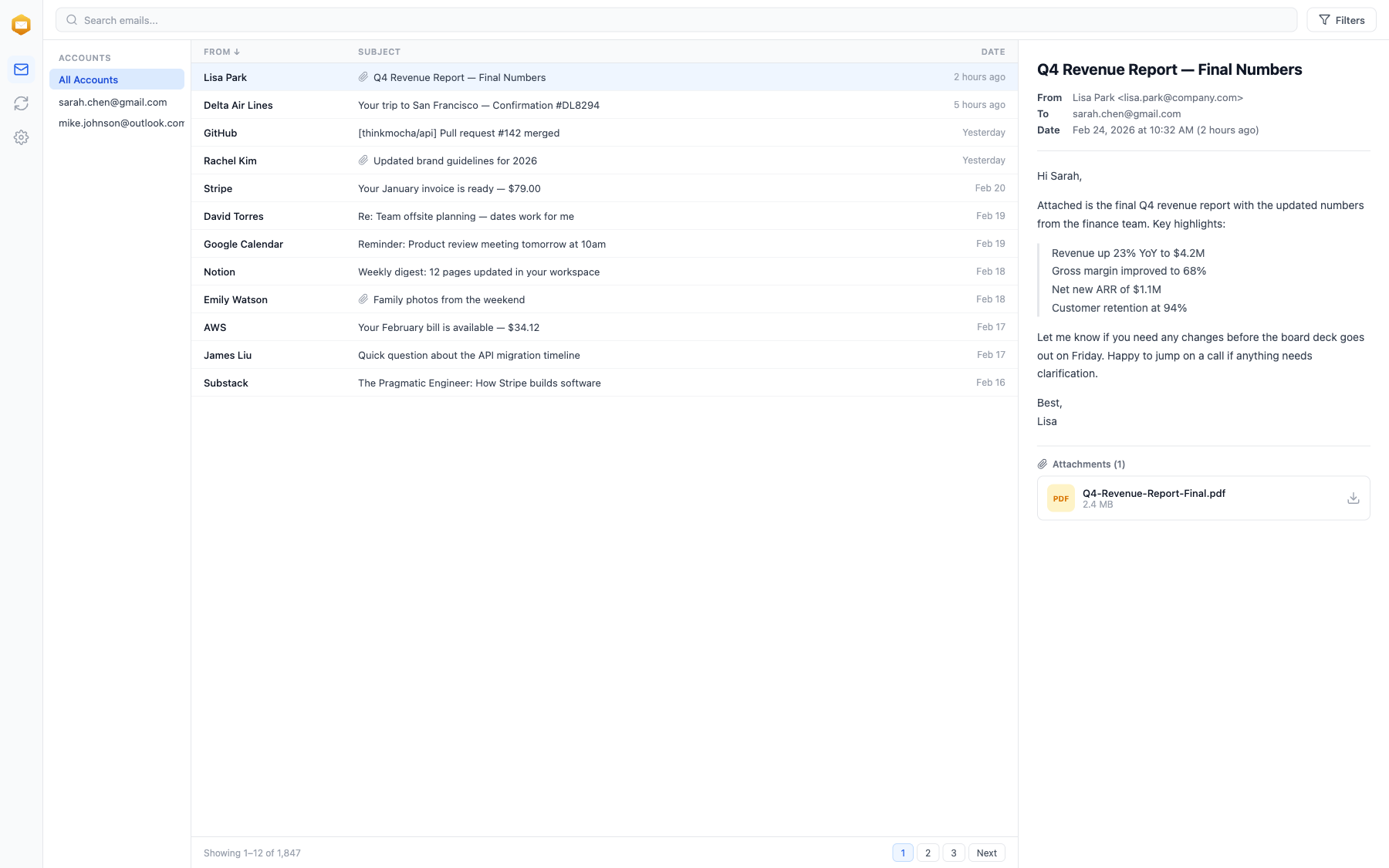
Task: Open the Filters panel
Action: point(1341,19)
